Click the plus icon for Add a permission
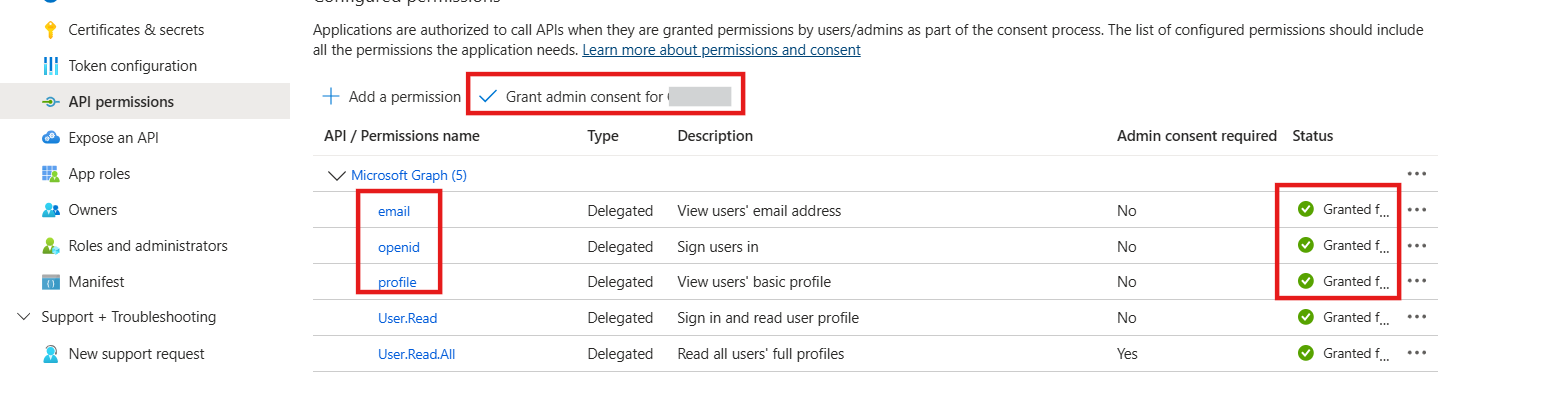Image resolution: width=1543 pixels, height=399 pixels. pyautogui.click(x=331, y=97)
